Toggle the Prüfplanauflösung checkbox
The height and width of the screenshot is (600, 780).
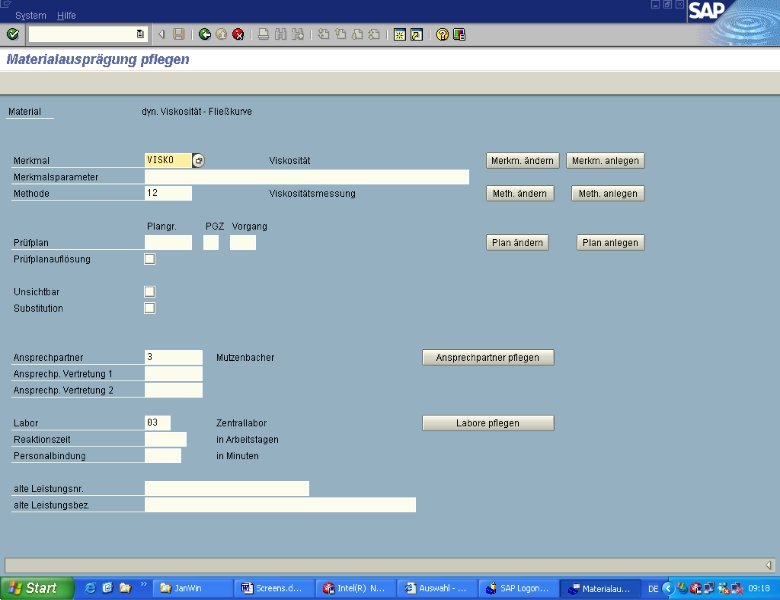(149, 259)
